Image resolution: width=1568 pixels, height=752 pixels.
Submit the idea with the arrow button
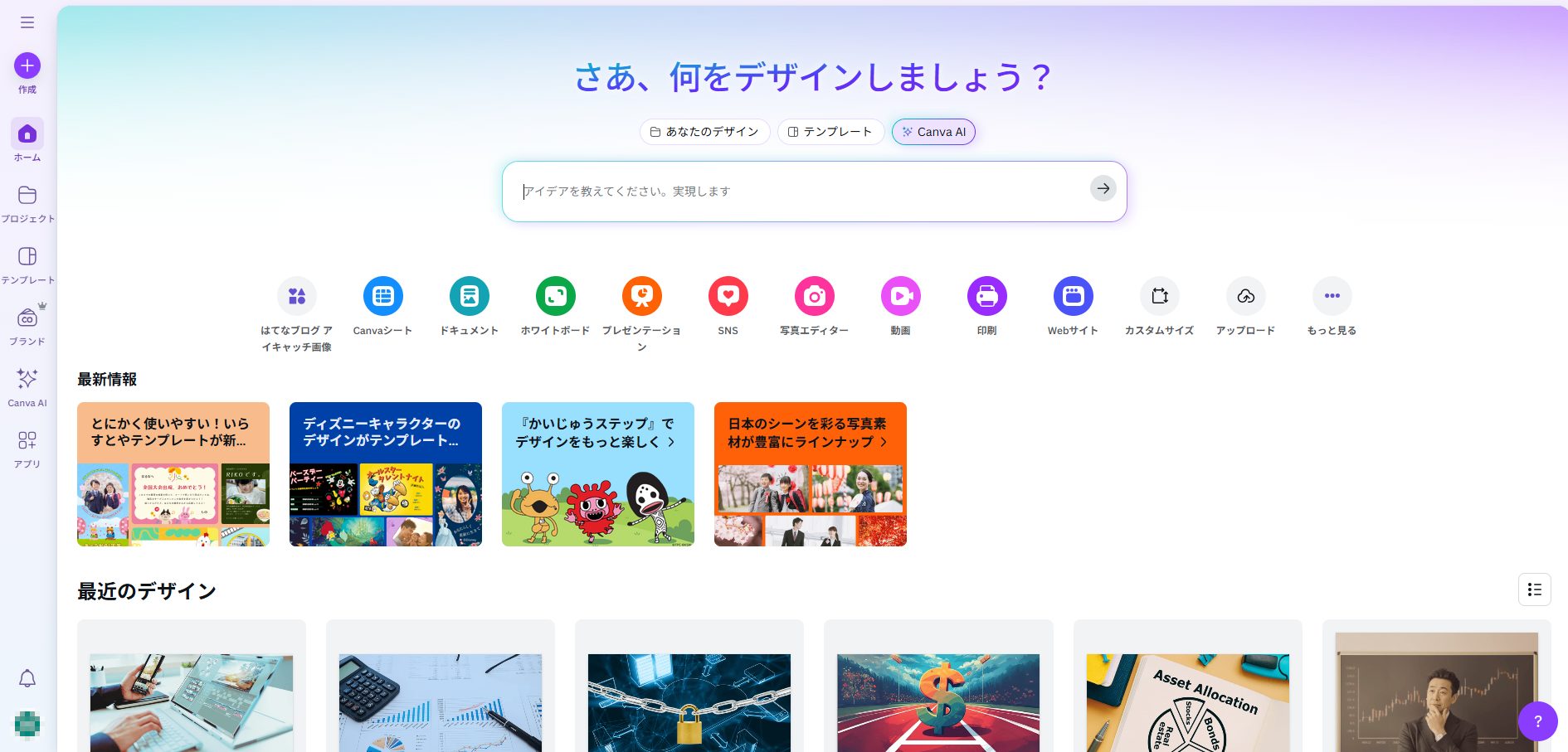click(x=1103, y=188)
